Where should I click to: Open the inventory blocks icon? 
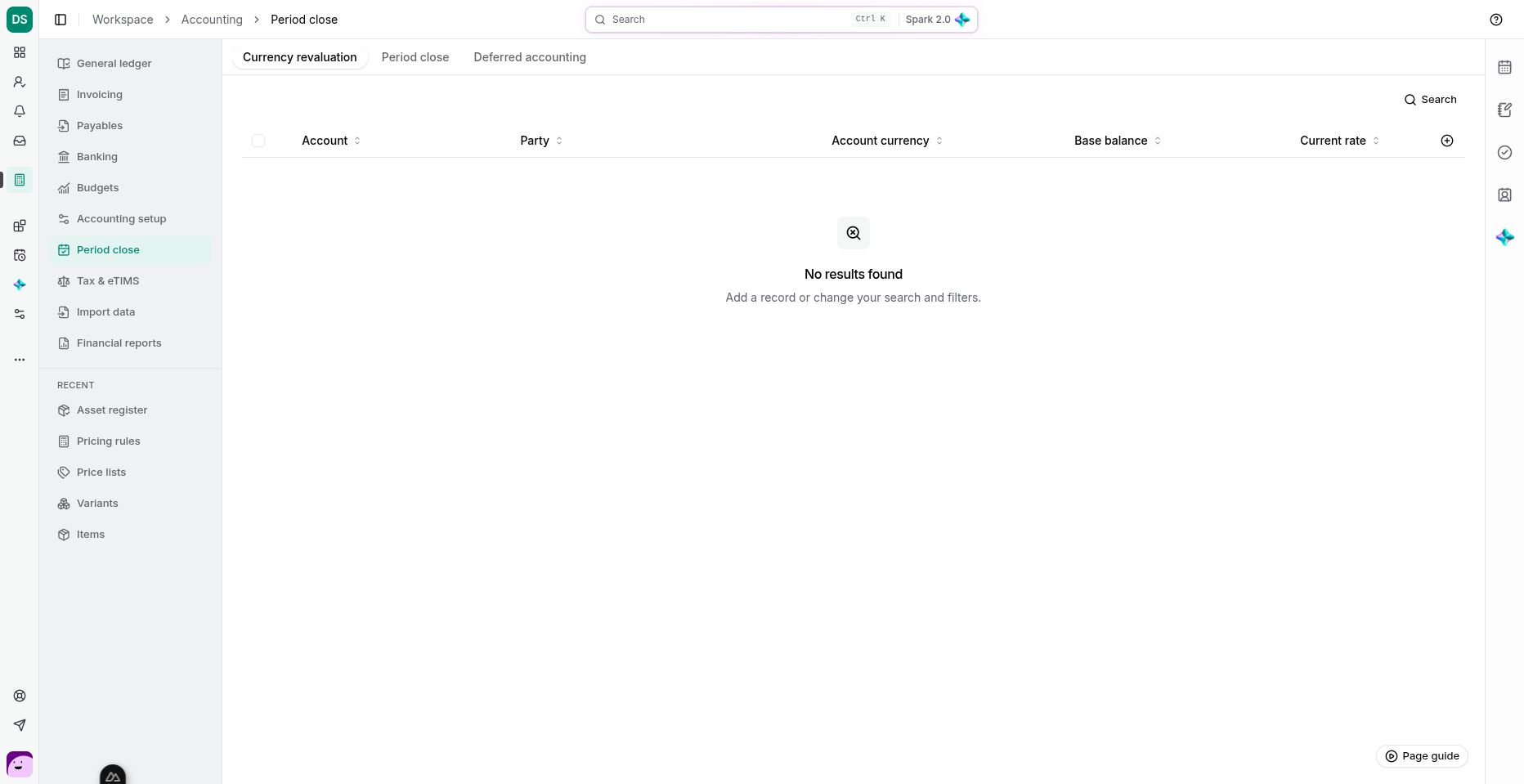(20, 226)
